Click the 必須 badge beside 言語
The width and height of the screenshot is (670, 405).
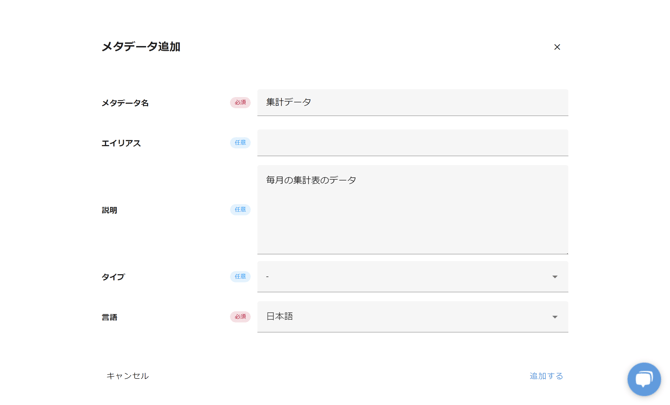click(240, 317)
